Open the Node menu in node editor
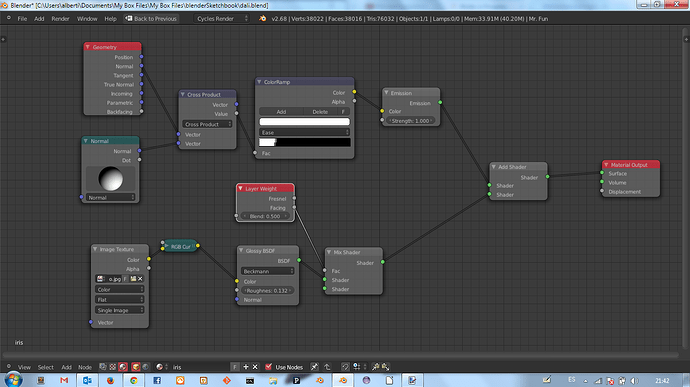The width and height of the screenshot is (690, 387). (x=85, y=367)
